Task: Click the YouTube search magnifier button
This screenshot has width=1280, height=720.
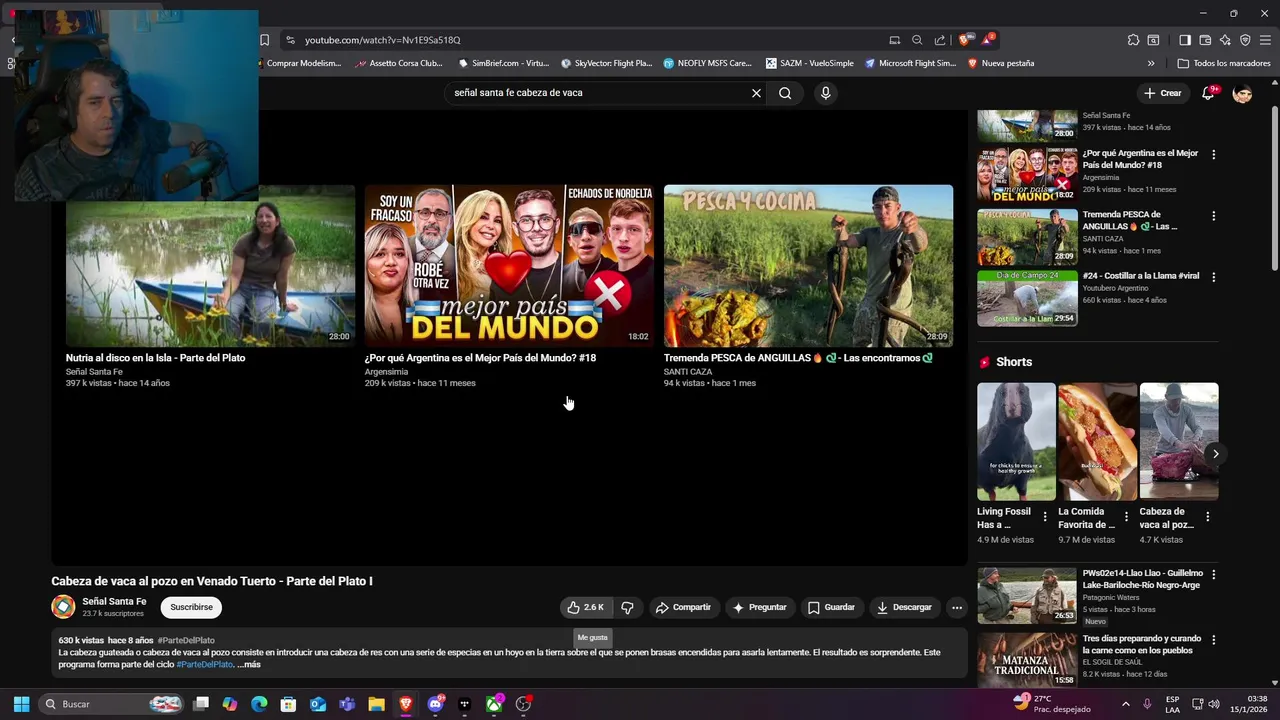Action: (785, 93)
